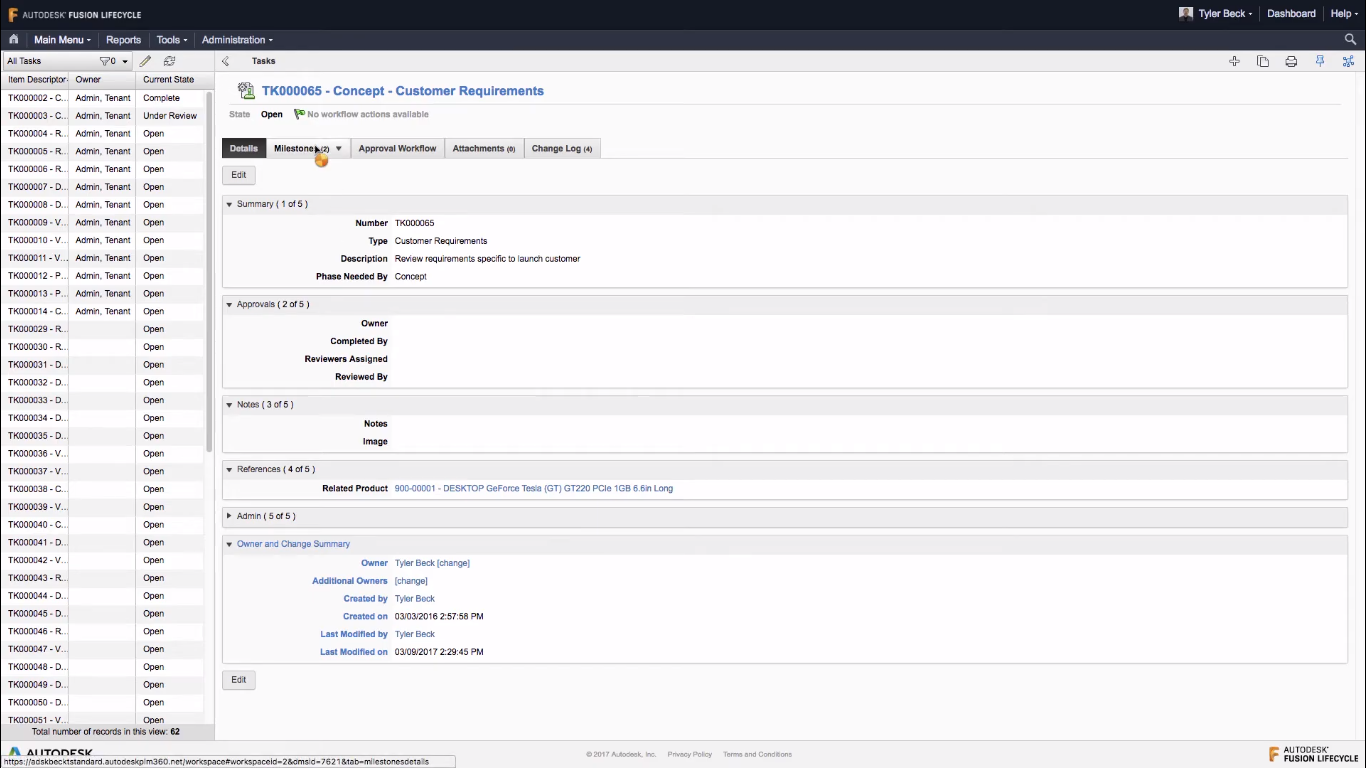Click the Autodesk Fusion Lifecycle header logo

tap(75, 14)
